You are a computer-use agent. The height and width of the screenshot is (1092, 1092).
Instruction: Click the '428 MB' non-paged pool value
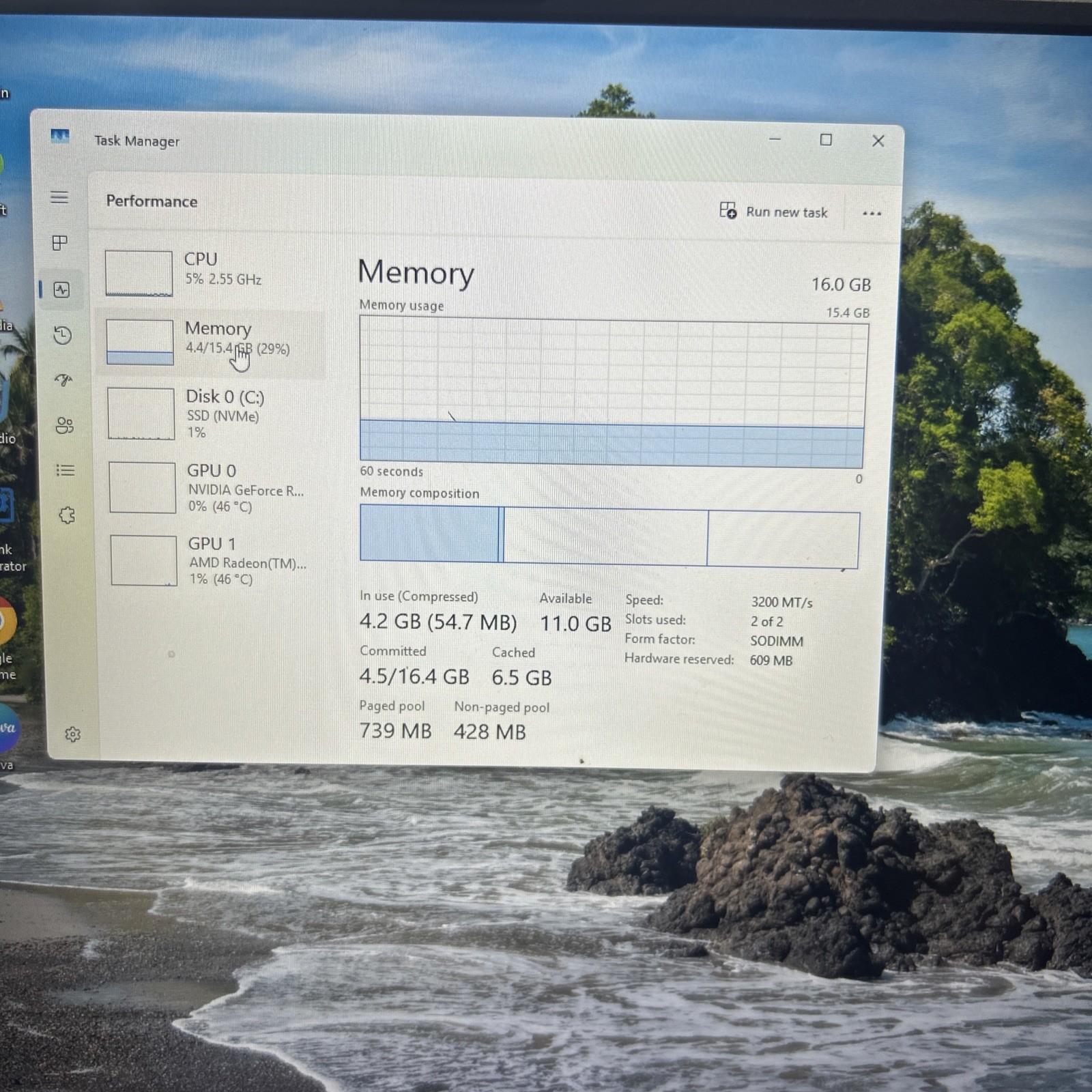489,732
